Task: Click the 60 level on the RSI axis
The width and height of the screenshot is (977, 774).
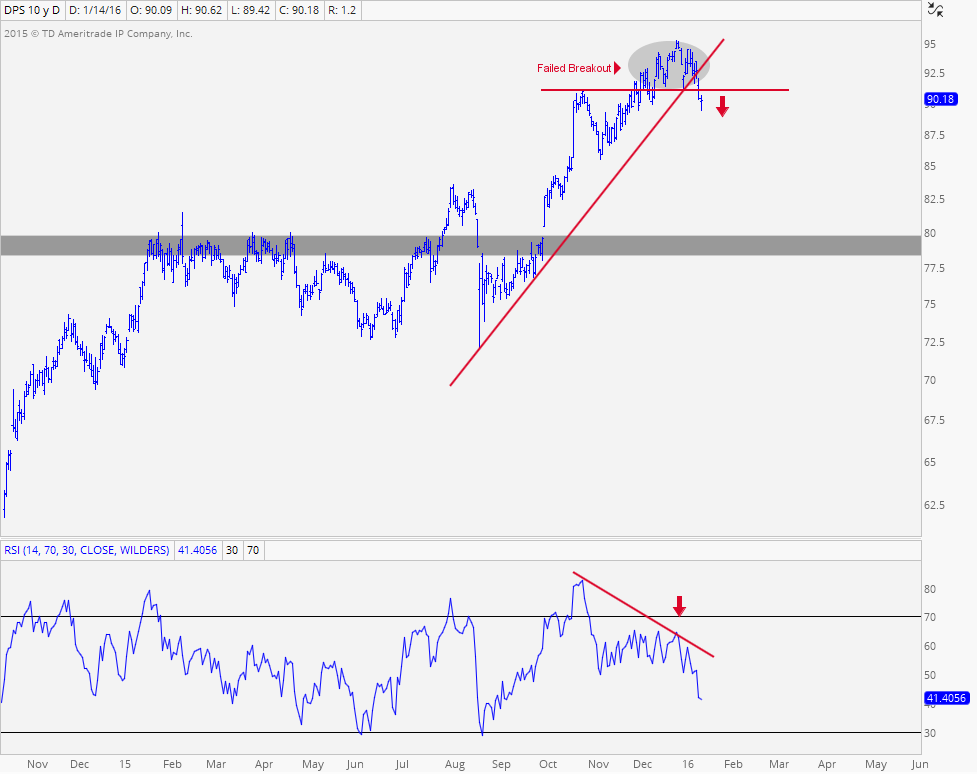Action: (x=930, y=646)
